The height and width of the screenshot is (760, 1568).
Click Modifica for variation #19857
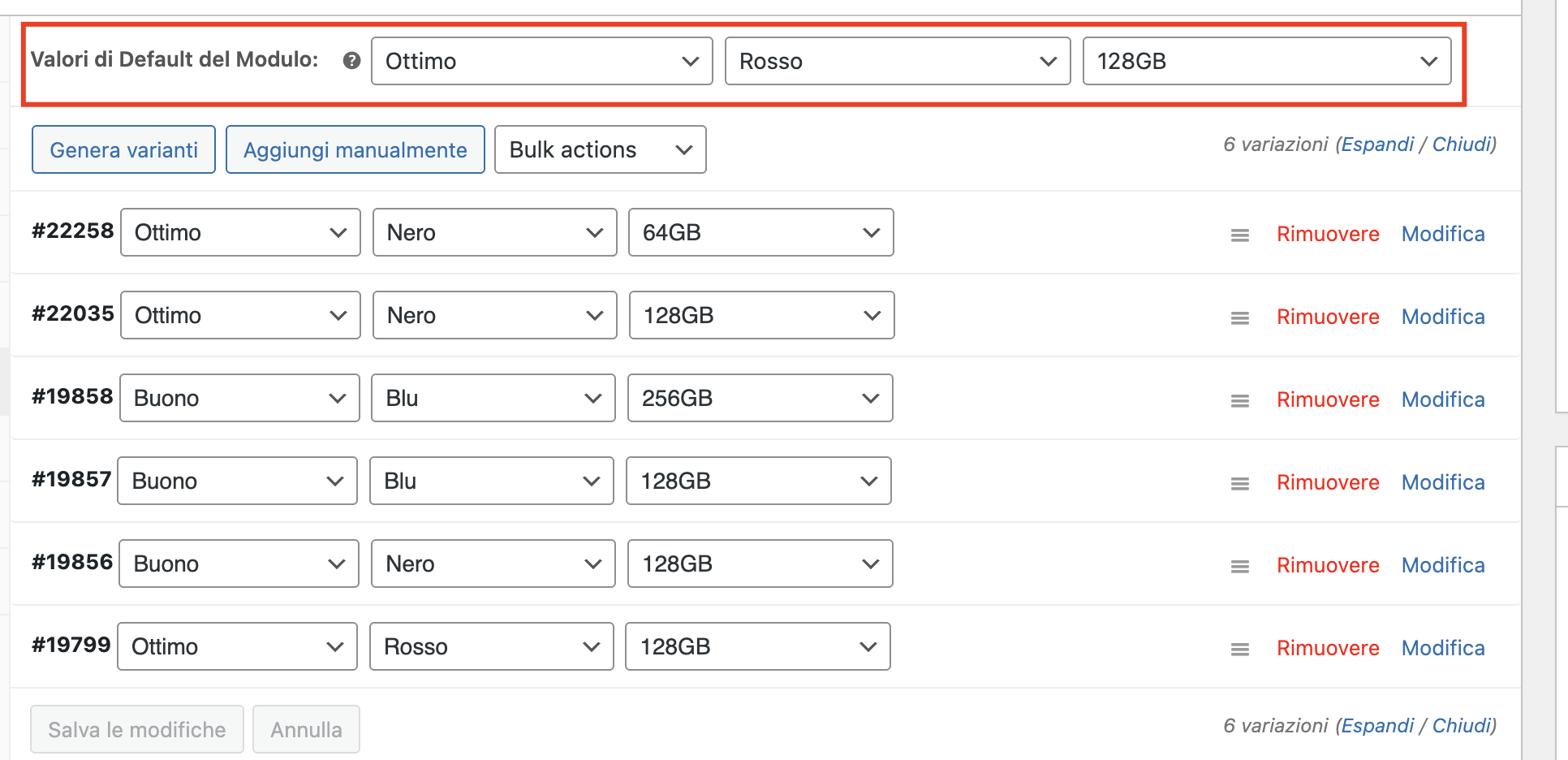click(1443, 482)
